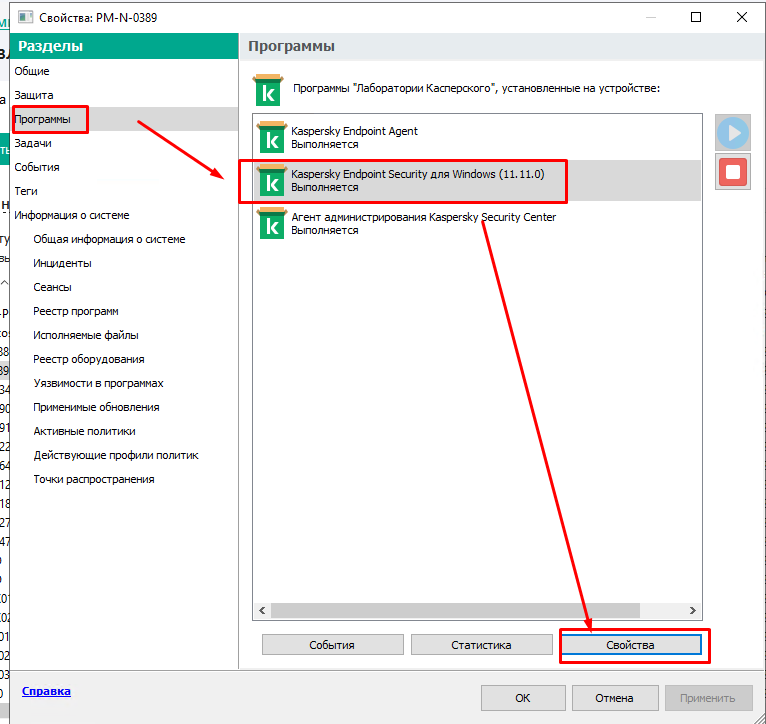Image resolution: width=766 pixels, height=724 pixels.
Task: Select Информация о системе section
Action: coord(72,215)
